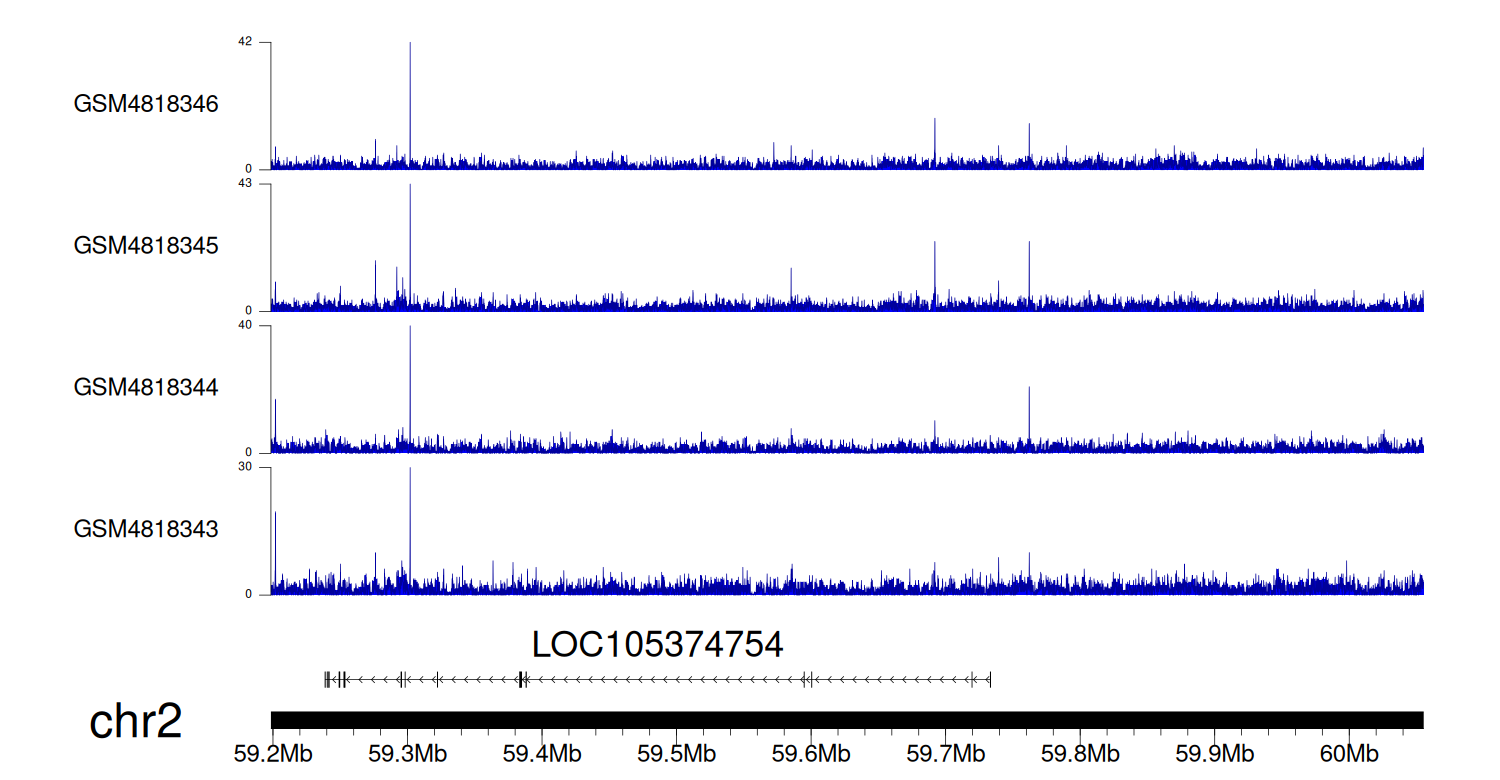Select the y-axis maximum value 40
The height and width of the screenshot is (780, 1500).
coord(244,325)
